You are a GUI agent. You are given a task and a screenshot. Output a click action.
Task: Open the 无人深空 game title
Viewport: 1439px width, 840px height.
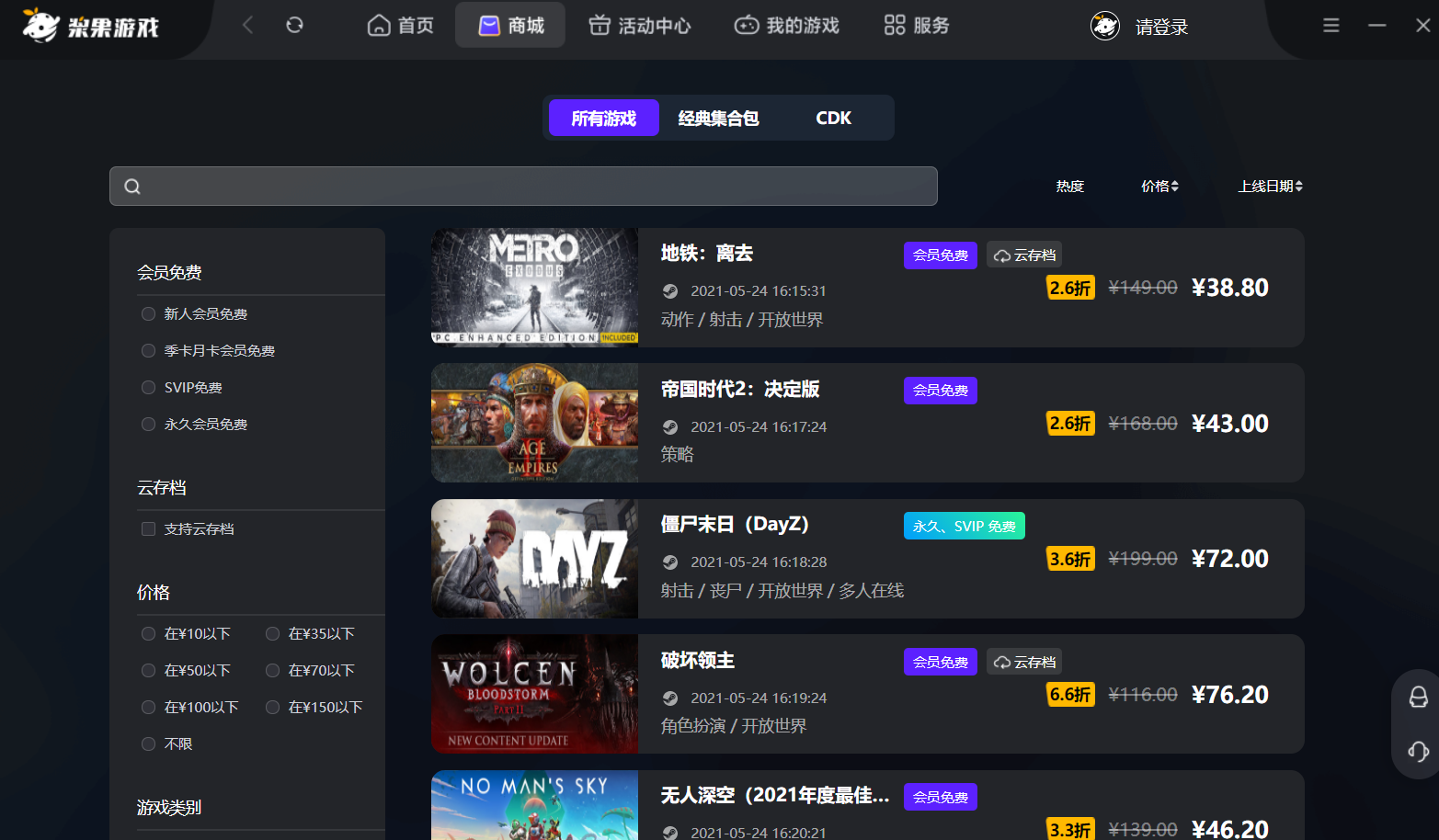coord(775,795)
